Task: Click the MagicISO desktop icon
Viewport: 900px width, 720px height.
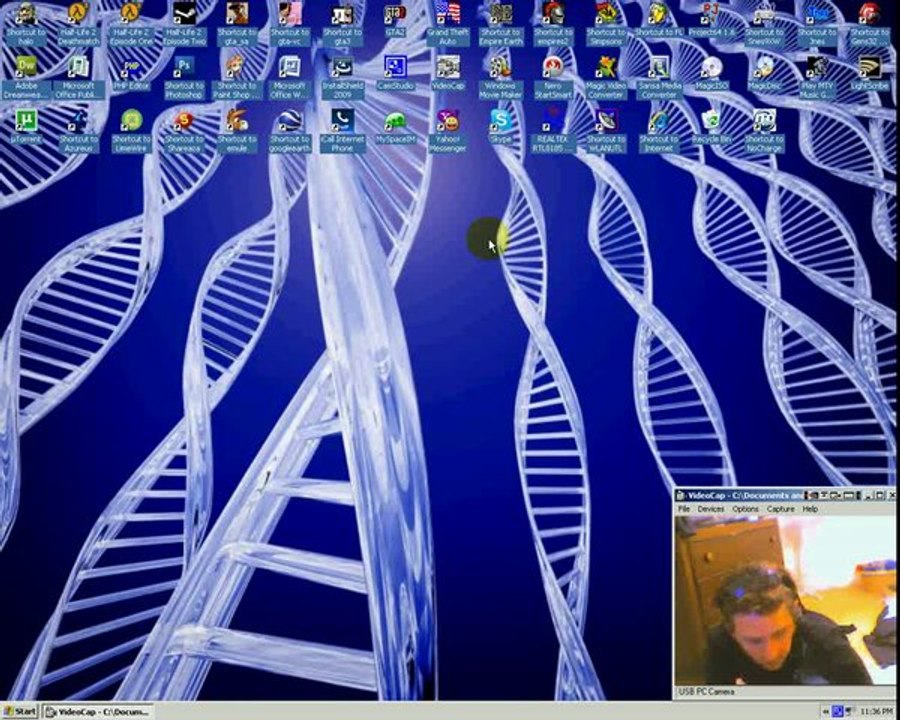Action: [711, 68]
